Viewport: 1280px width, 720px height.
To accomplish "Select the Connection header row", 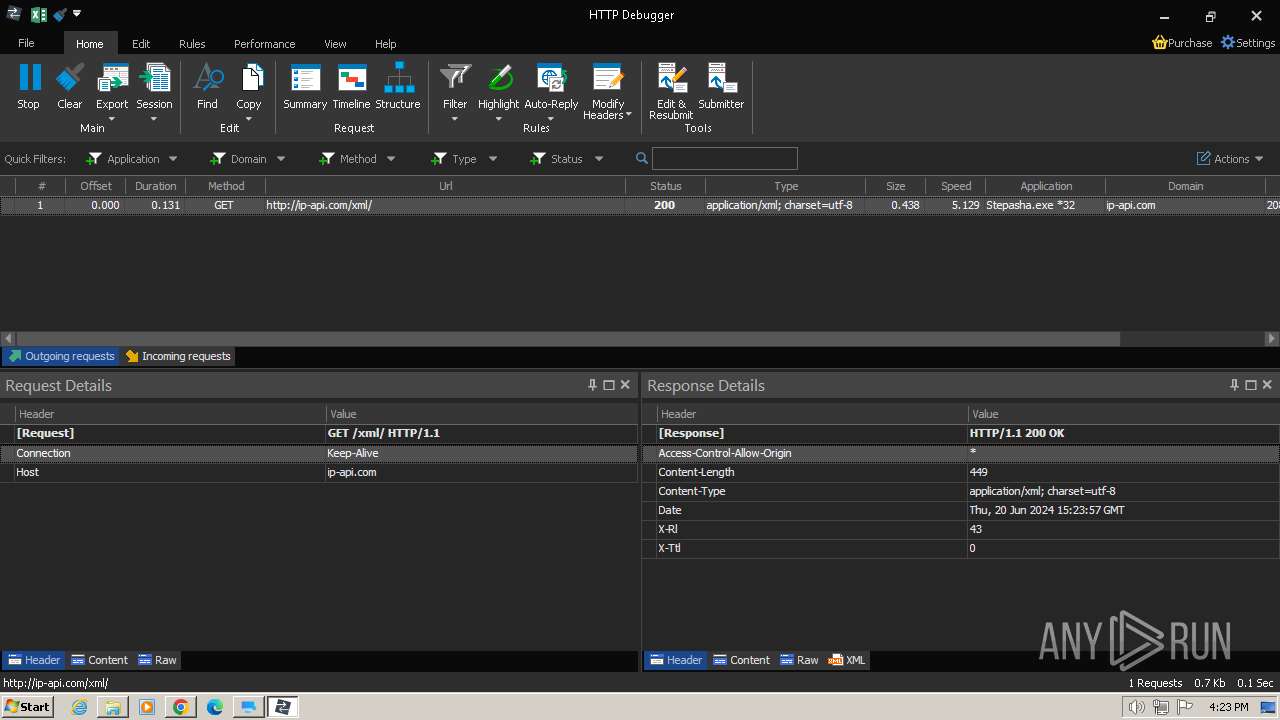I will pos(319,453).
